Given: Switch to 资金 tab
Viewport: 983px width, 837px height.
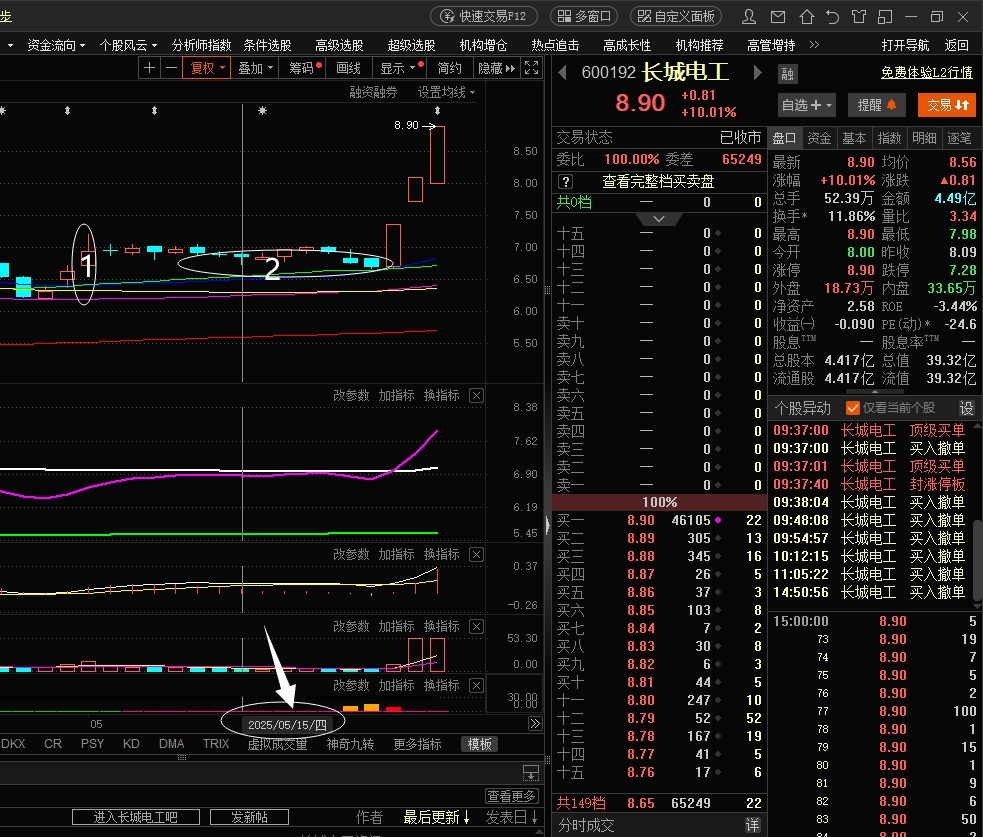Looking at the screenshot, I should [819, 138].
